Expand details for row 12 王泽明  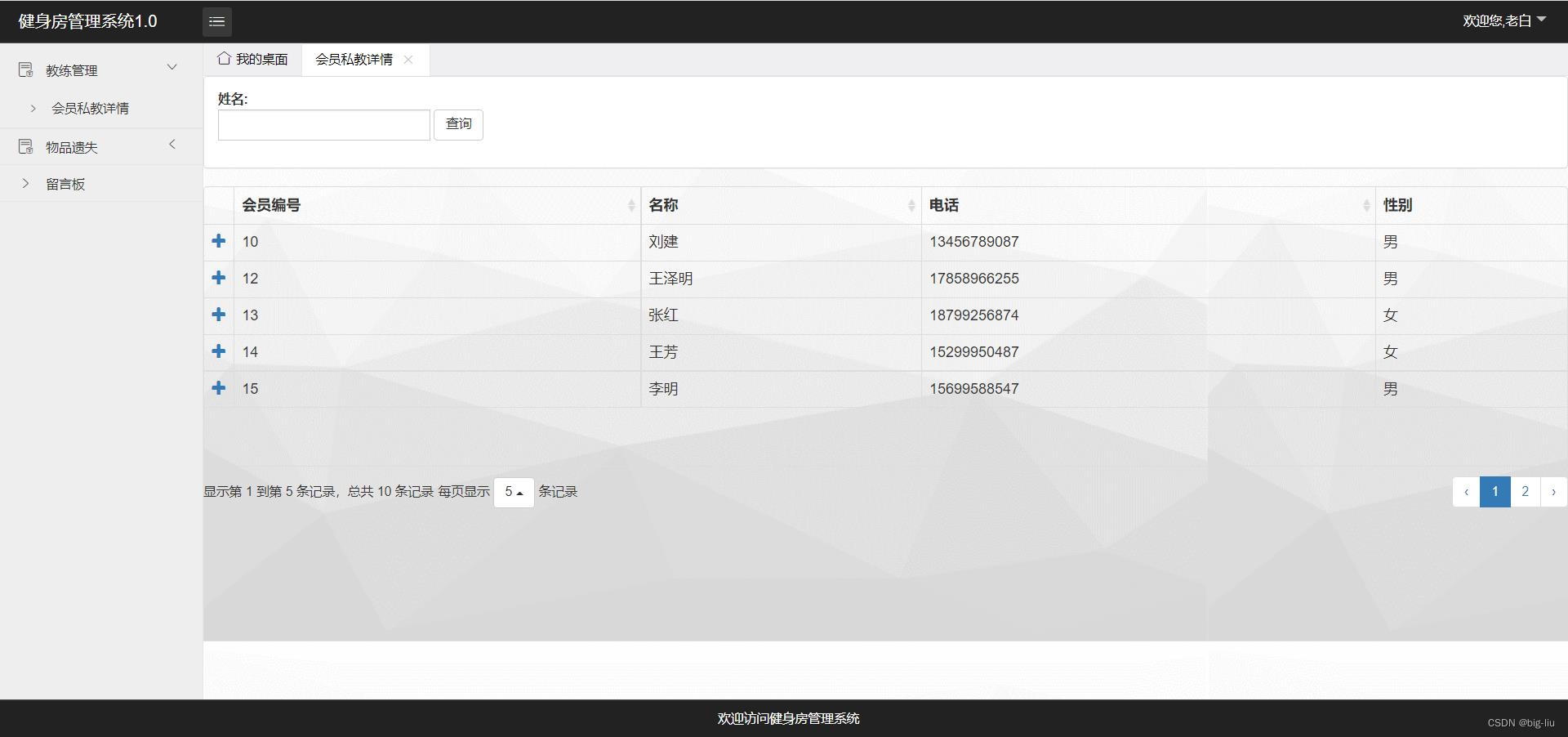pos(219,278)
